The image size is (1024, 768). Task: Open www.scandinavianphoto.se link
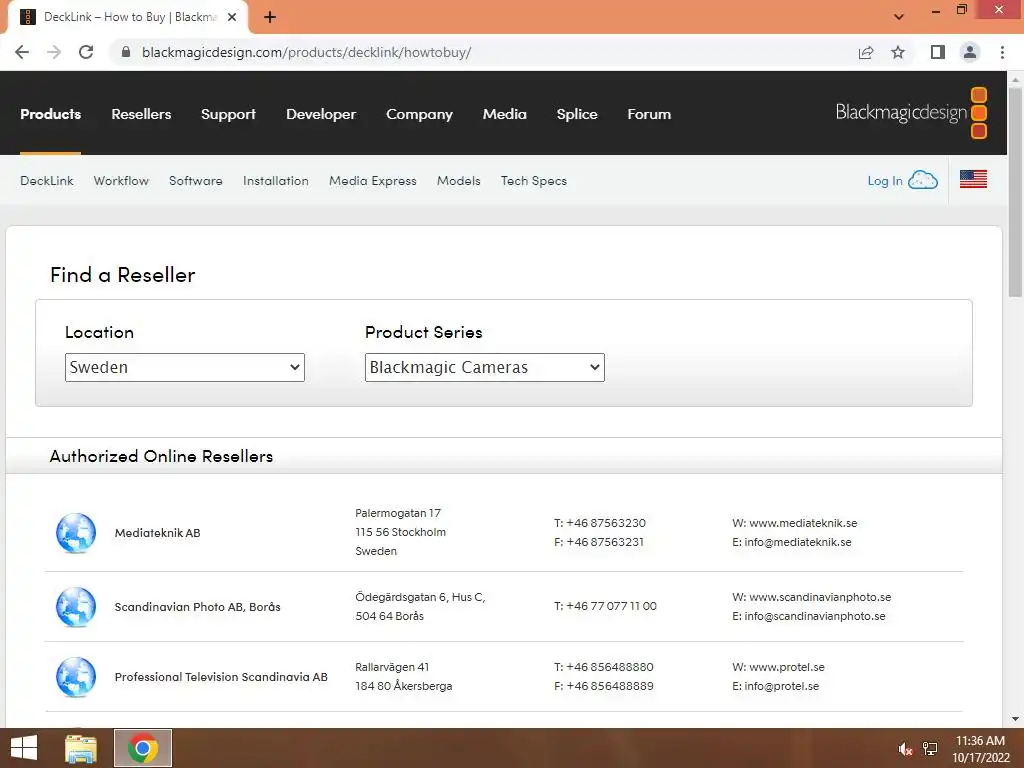820,597
